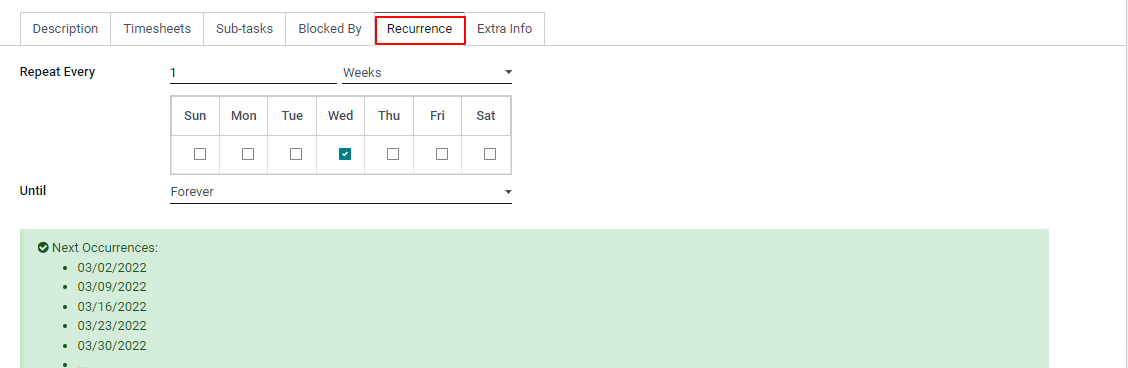Click the Recurrence tab

point(420,29)
